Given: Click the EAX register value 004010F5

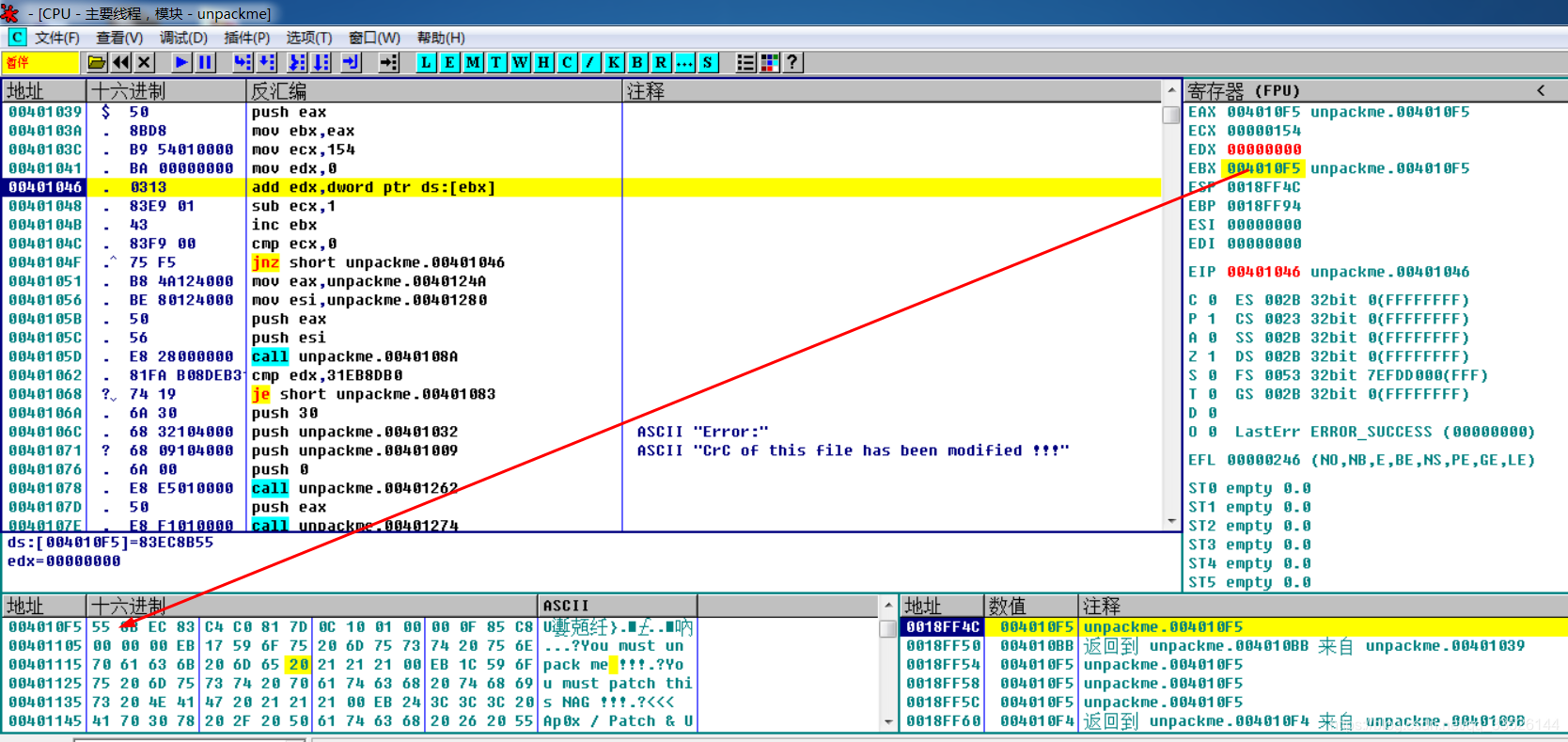Looking at the screenshot, I should (1263, 112).
